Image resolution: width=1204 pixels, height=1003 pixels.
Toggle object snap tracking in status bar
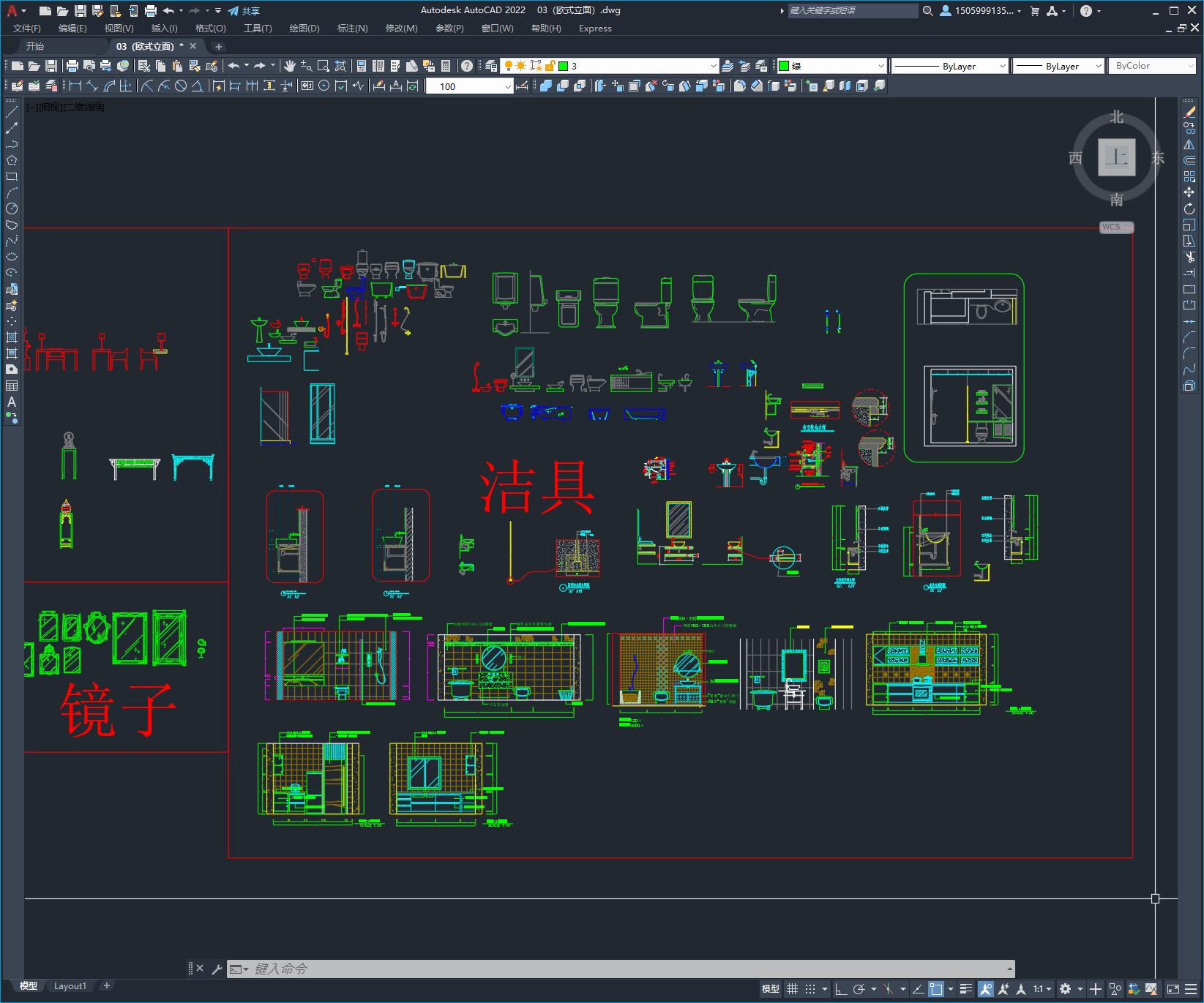pos(918,989)
